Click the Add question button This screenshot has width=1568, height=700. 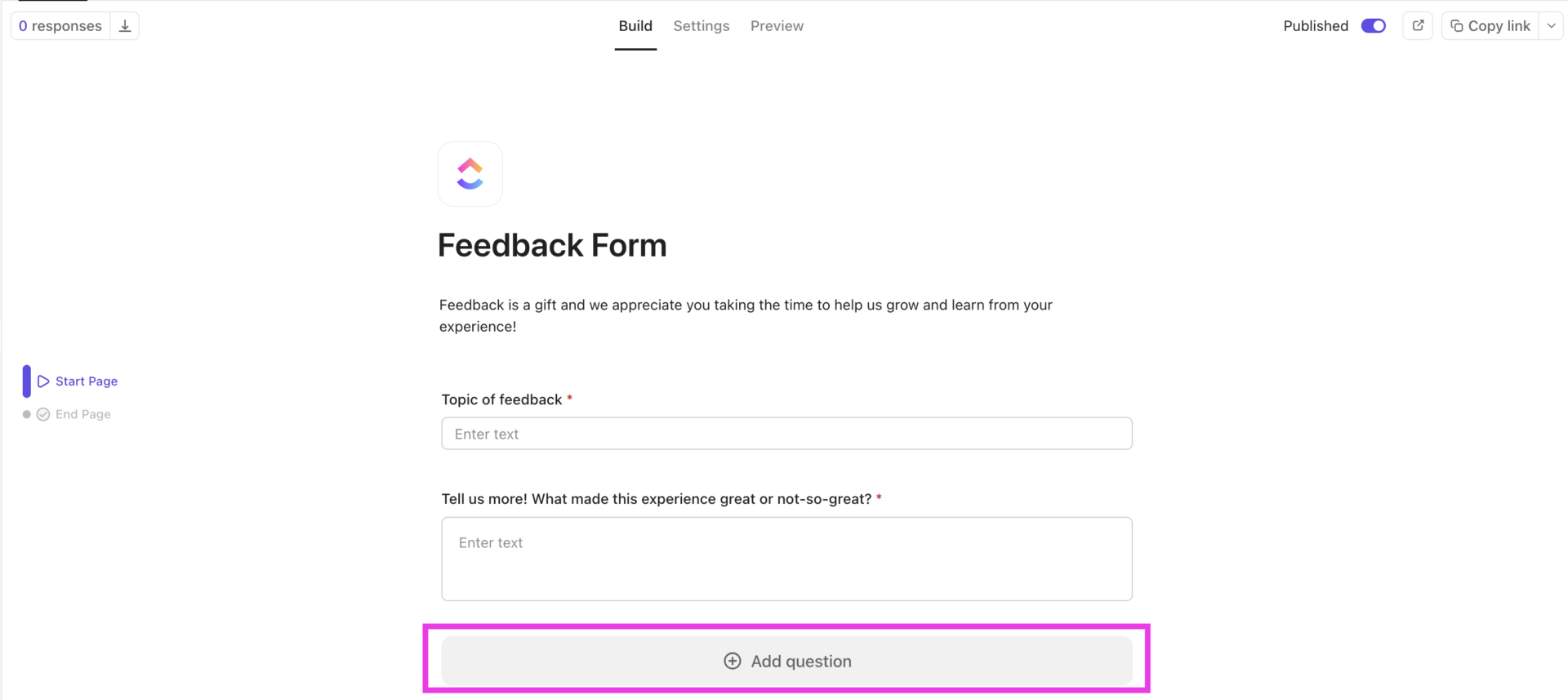click(786, 661)
